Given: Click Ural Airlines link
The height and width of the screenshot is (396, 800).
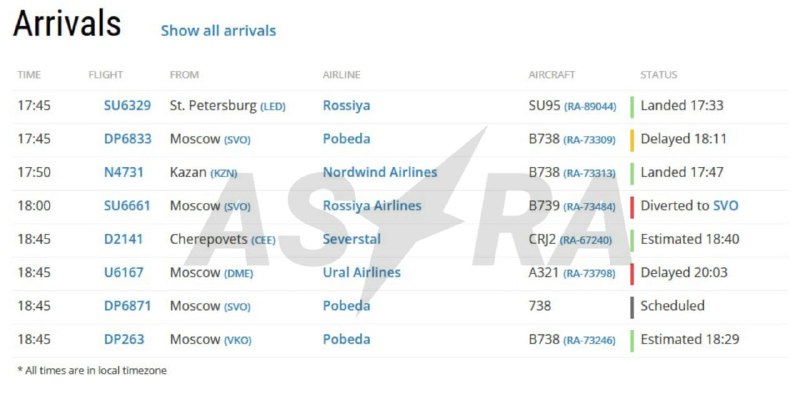Looking at the screenshot, I should coord(362,273).
